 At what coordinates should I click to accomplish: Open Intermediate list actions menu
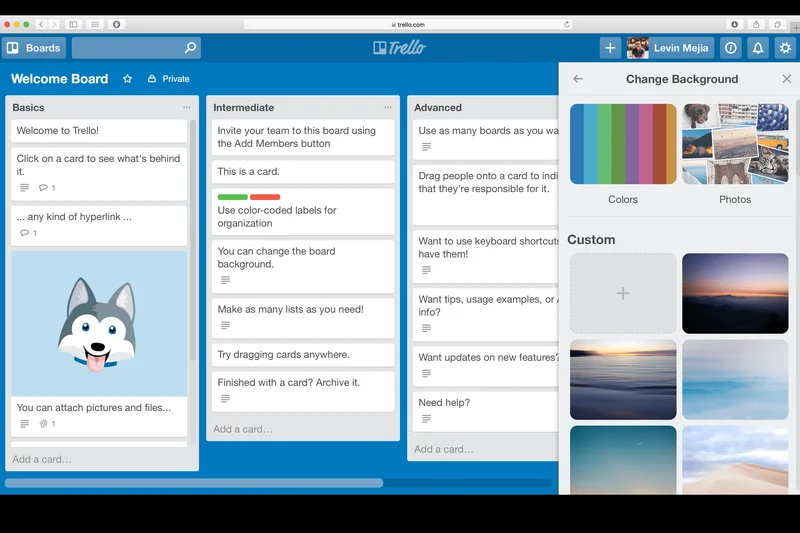click(x=388, y=107)
